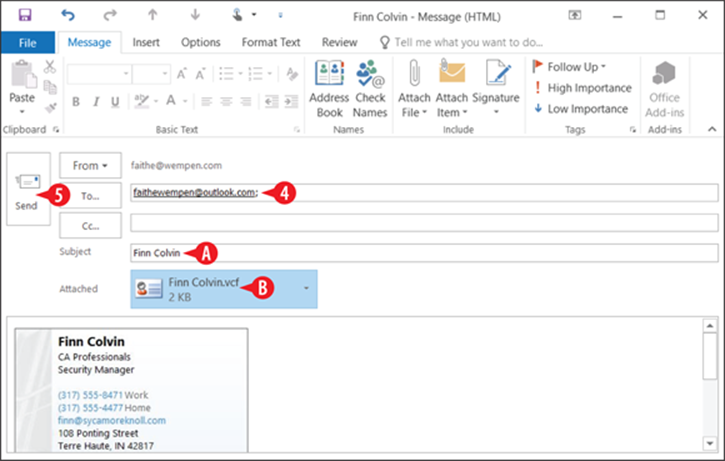Expand the Paste options arrow
Viewport: 725px width, 461px height.
[x=22, y=111]
